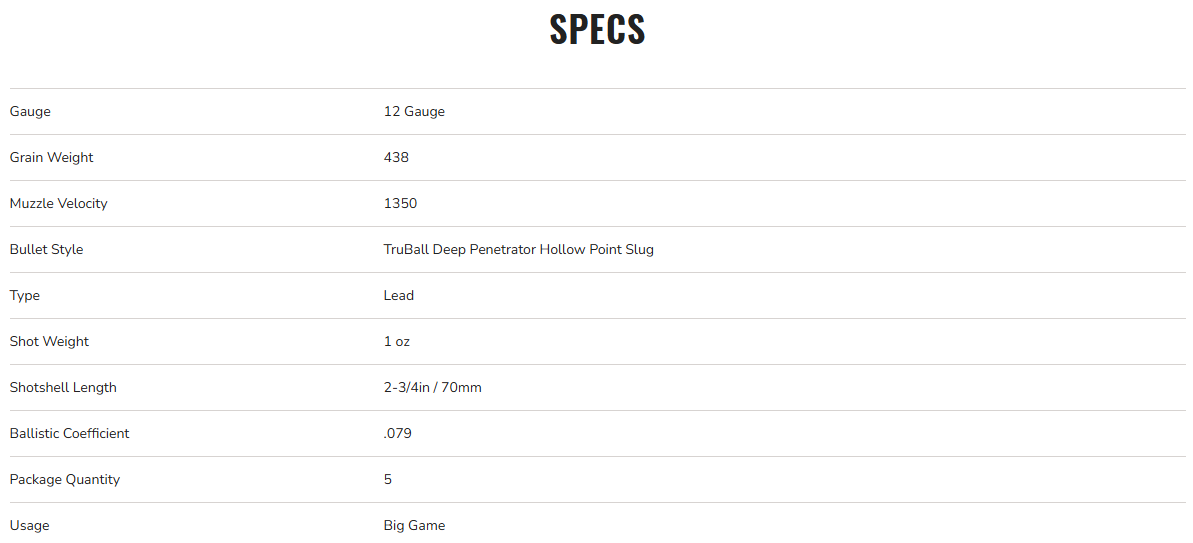The image size is (1193, 543).
Task: Click the Big Game usage value
Action: (415, 526)
